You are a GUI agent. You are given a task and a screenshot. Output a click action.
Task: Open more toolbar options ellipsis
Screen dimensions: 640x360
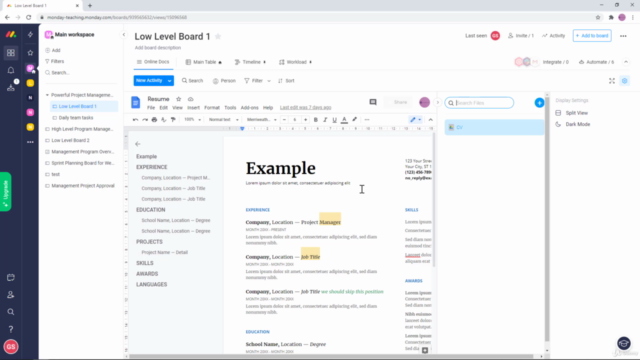[x=367, y=120]
